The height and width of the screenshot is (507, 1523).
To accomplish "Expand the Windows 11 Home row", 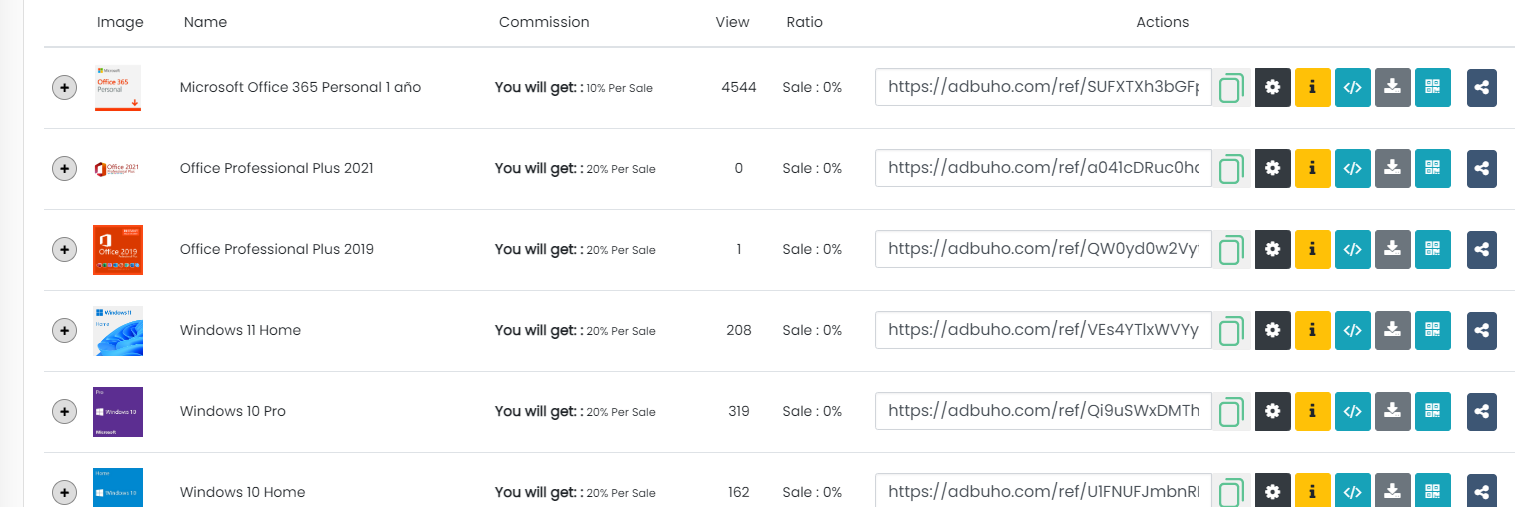I will 64,330.
